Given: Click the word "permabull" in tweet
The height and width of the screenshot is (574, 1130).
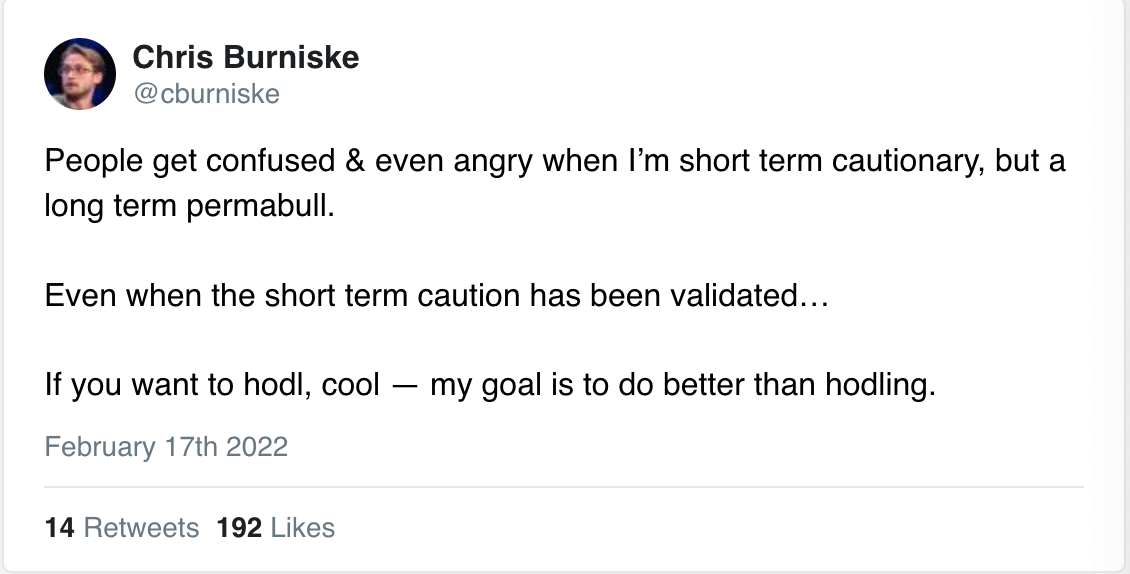Looking at the screenshot, I should click(258, 206).
